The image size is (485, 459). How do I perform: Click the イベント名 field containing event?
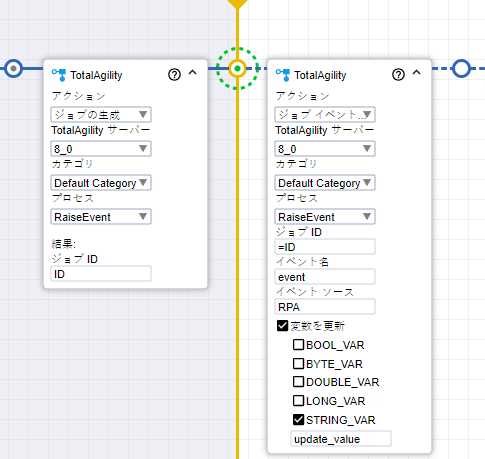pyautogui.click(x=325, y=277)
